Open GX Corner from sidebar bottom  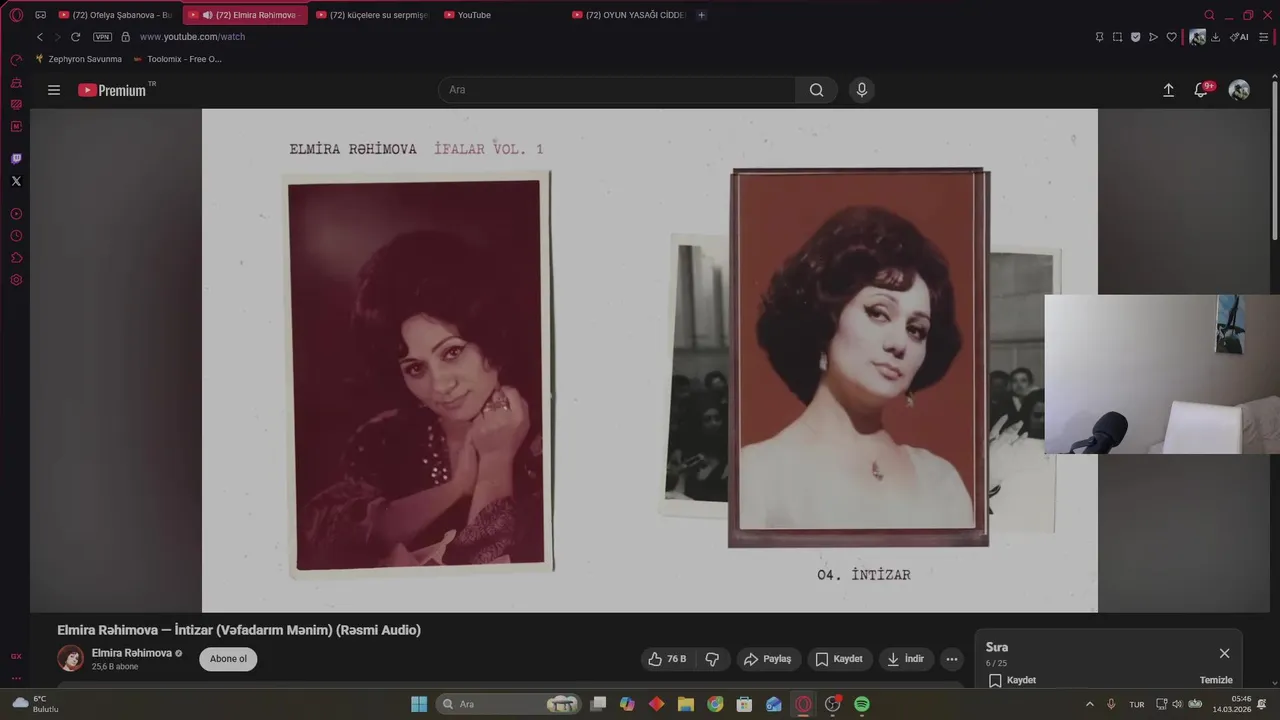[x=16, y=656]
